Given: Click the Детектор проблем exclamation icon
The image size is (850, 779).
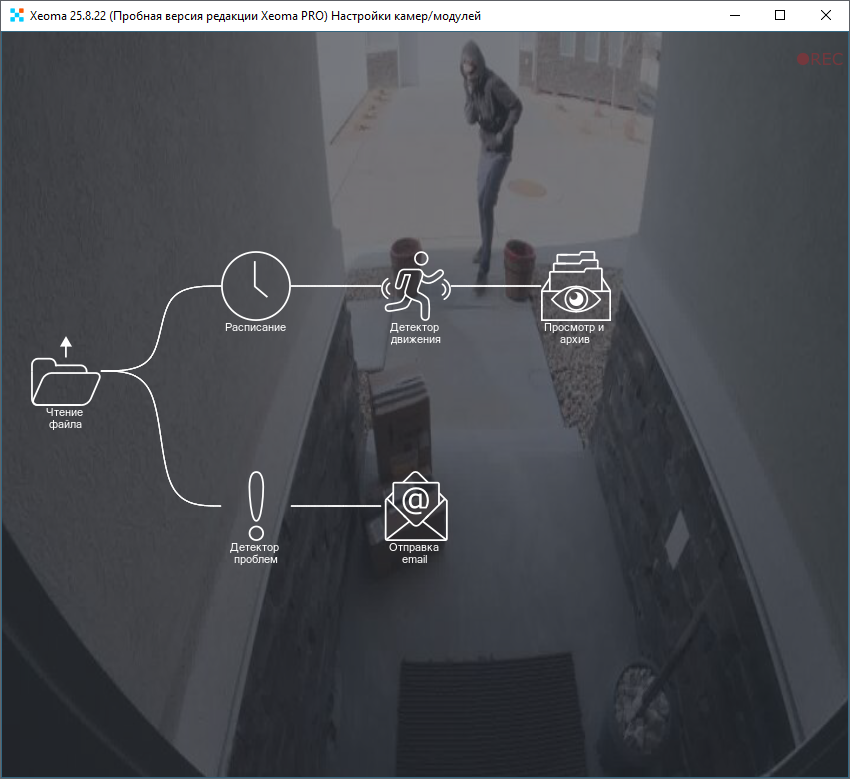Looking at the screenshot, I should (256, 505).
